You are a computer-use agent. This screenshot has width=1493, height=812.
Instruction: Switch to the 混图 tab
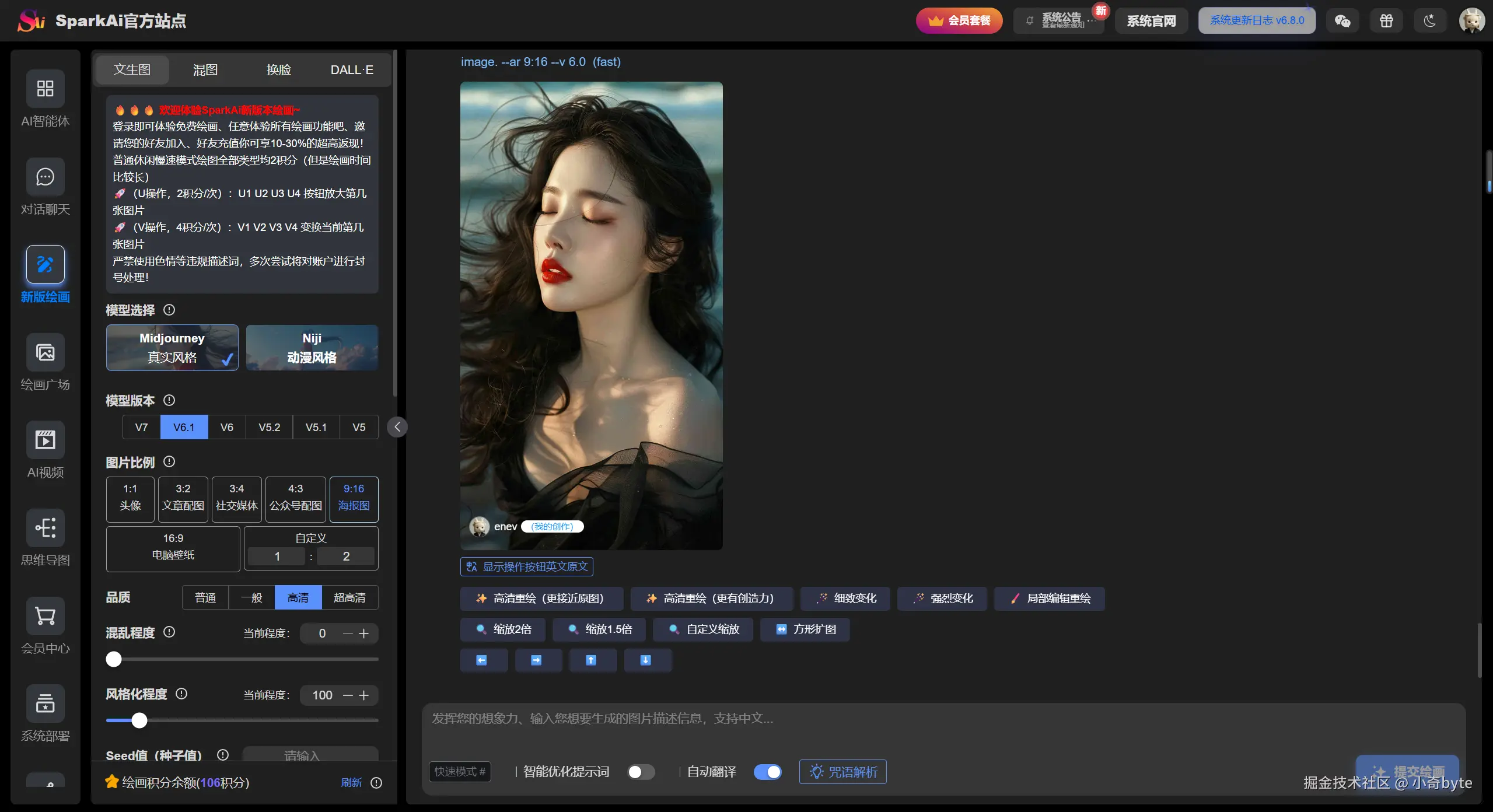[205, 70]
